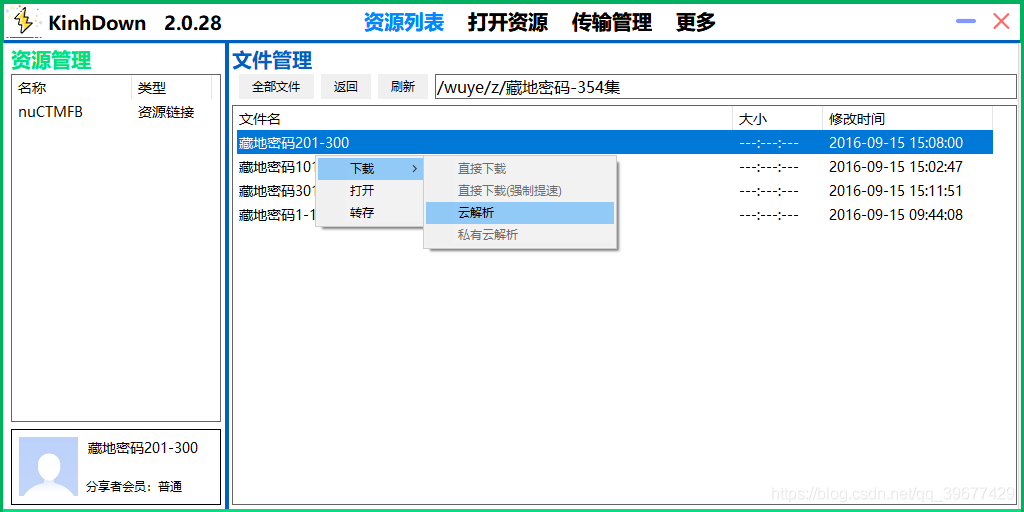This screenshot has height=512, width=1024.
Task: Click the 刷新 button
Action: (403, 86)
